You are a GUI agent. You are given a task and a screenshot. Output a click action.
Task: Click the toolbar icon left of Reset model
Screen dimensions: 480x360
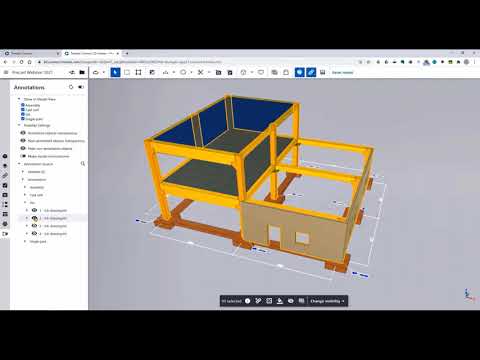(x=322, y=72)
